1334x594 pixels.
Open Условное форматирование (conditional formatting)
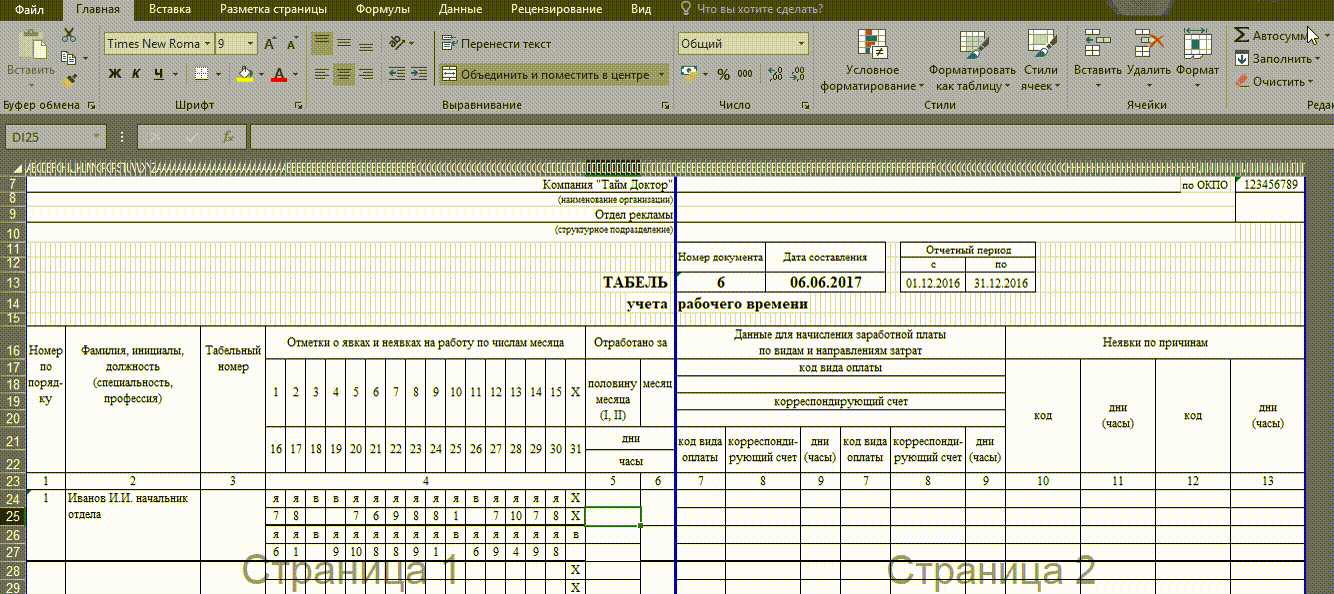(x=872, y=62)
